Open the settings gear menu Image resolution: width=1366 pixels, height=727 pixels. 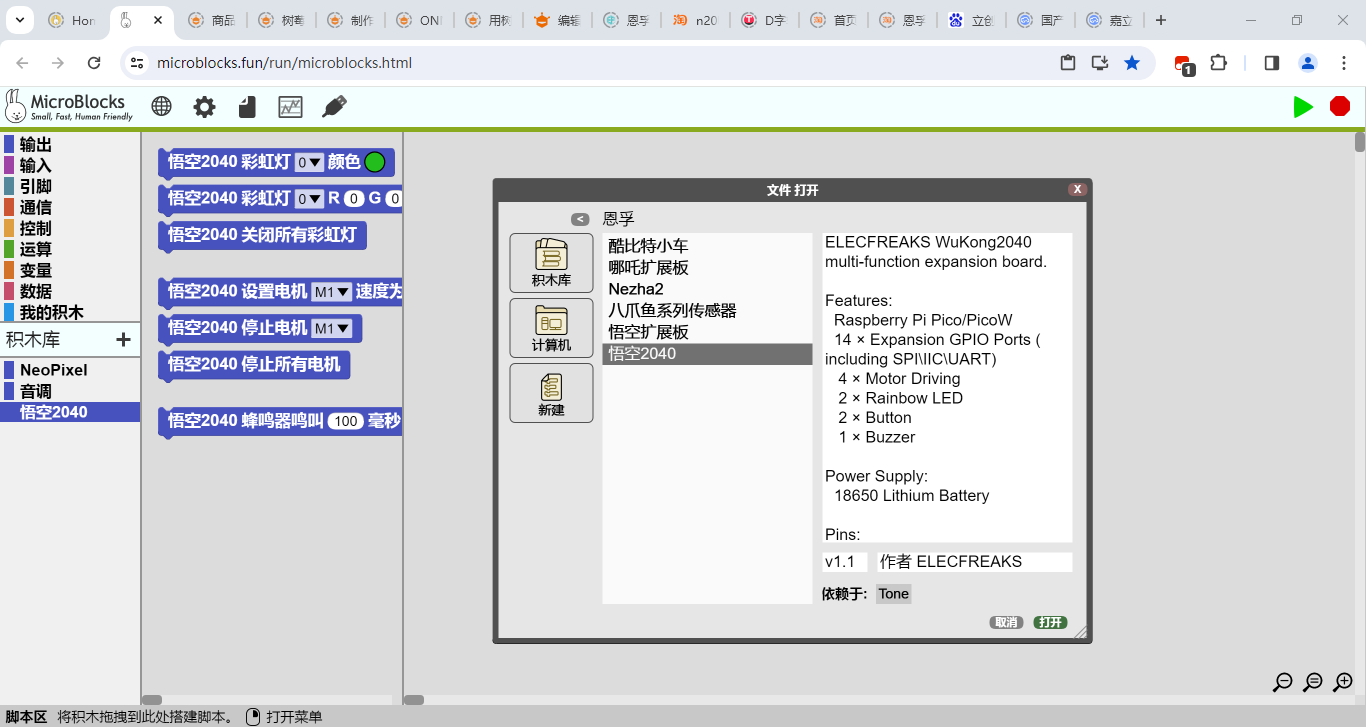[x=204, y=107]
